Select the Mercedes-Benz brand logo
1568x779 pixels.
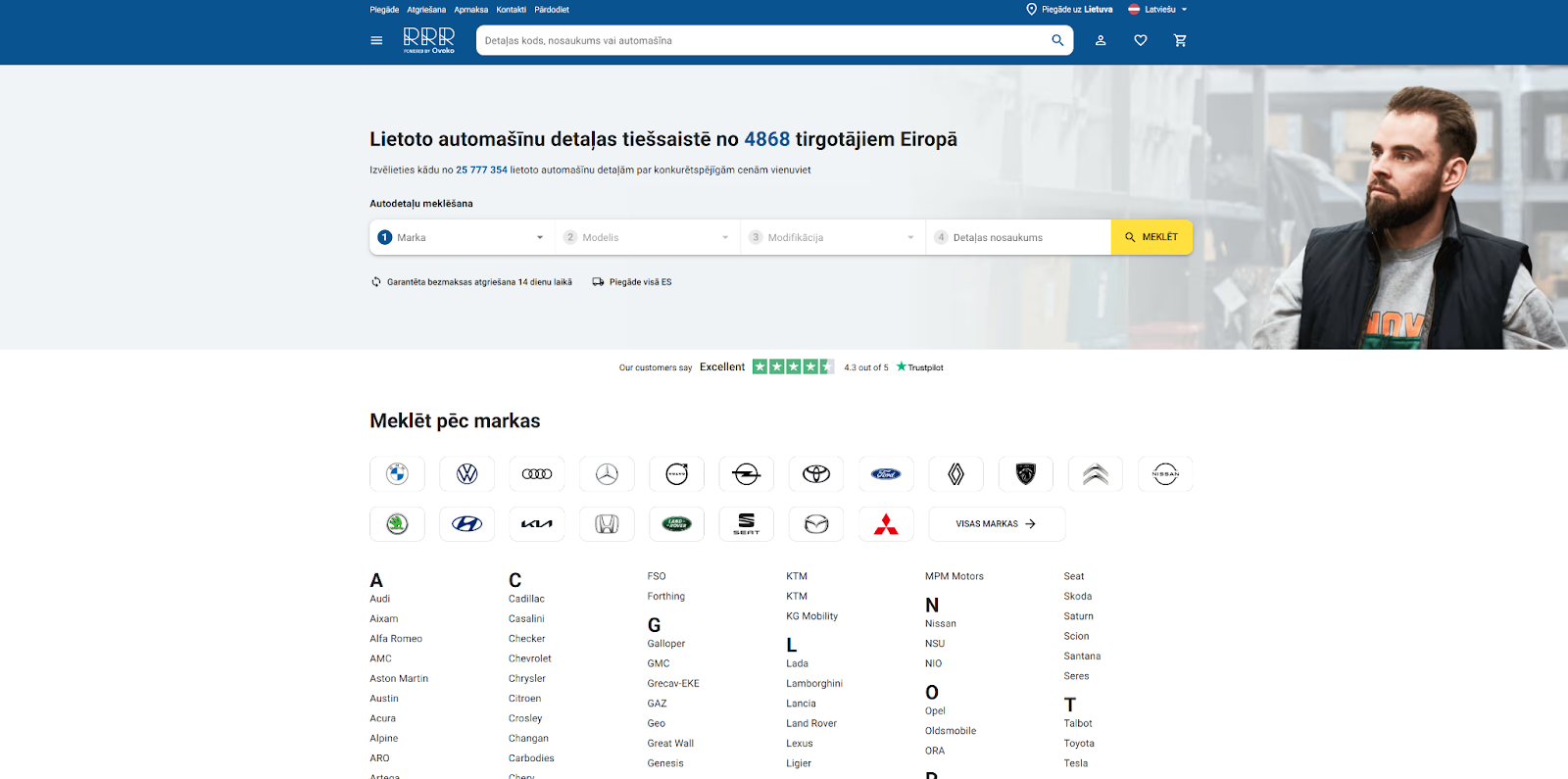point(607,474)
